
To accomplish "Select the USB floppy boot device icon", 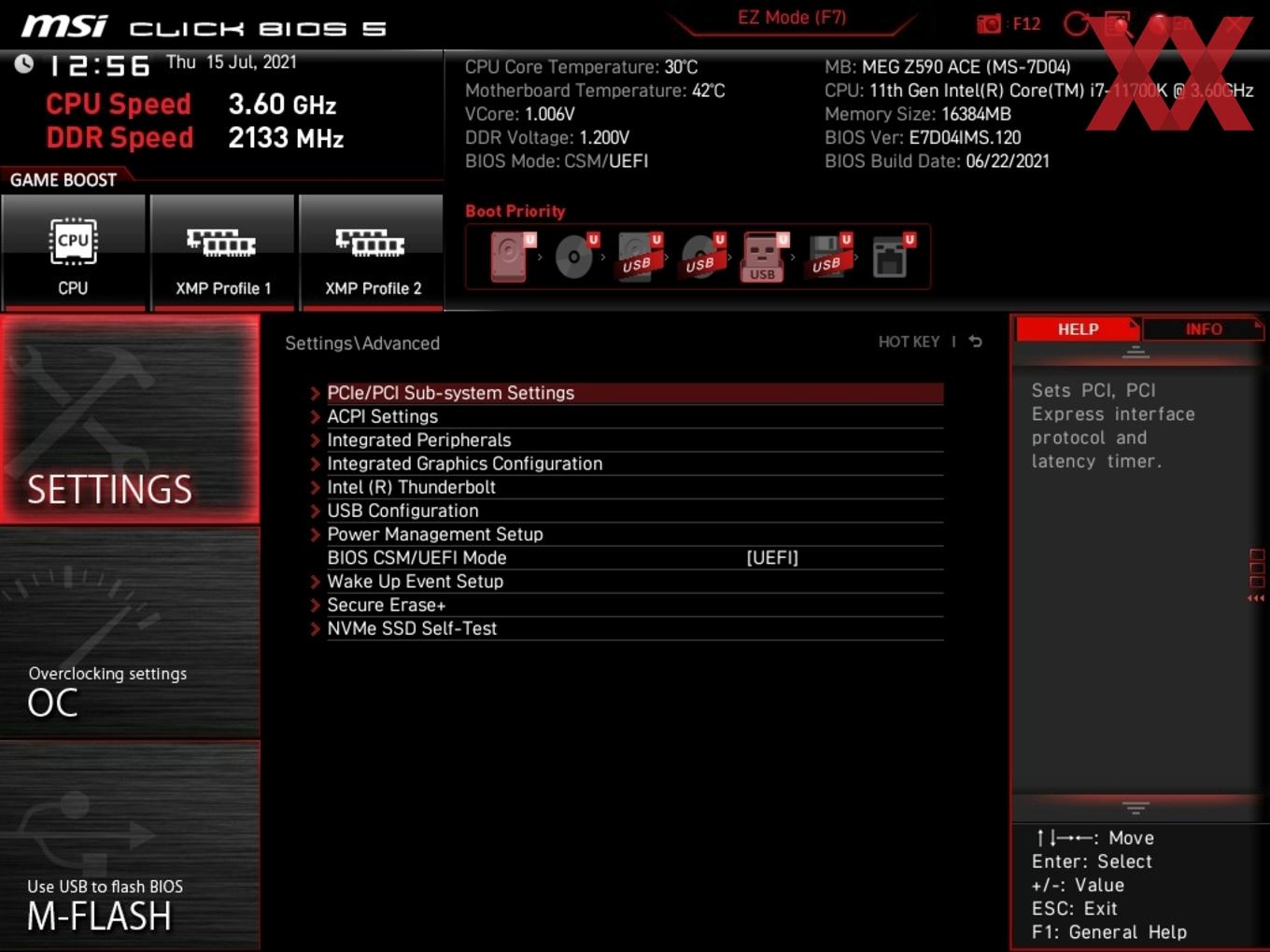I will (827, 257).
